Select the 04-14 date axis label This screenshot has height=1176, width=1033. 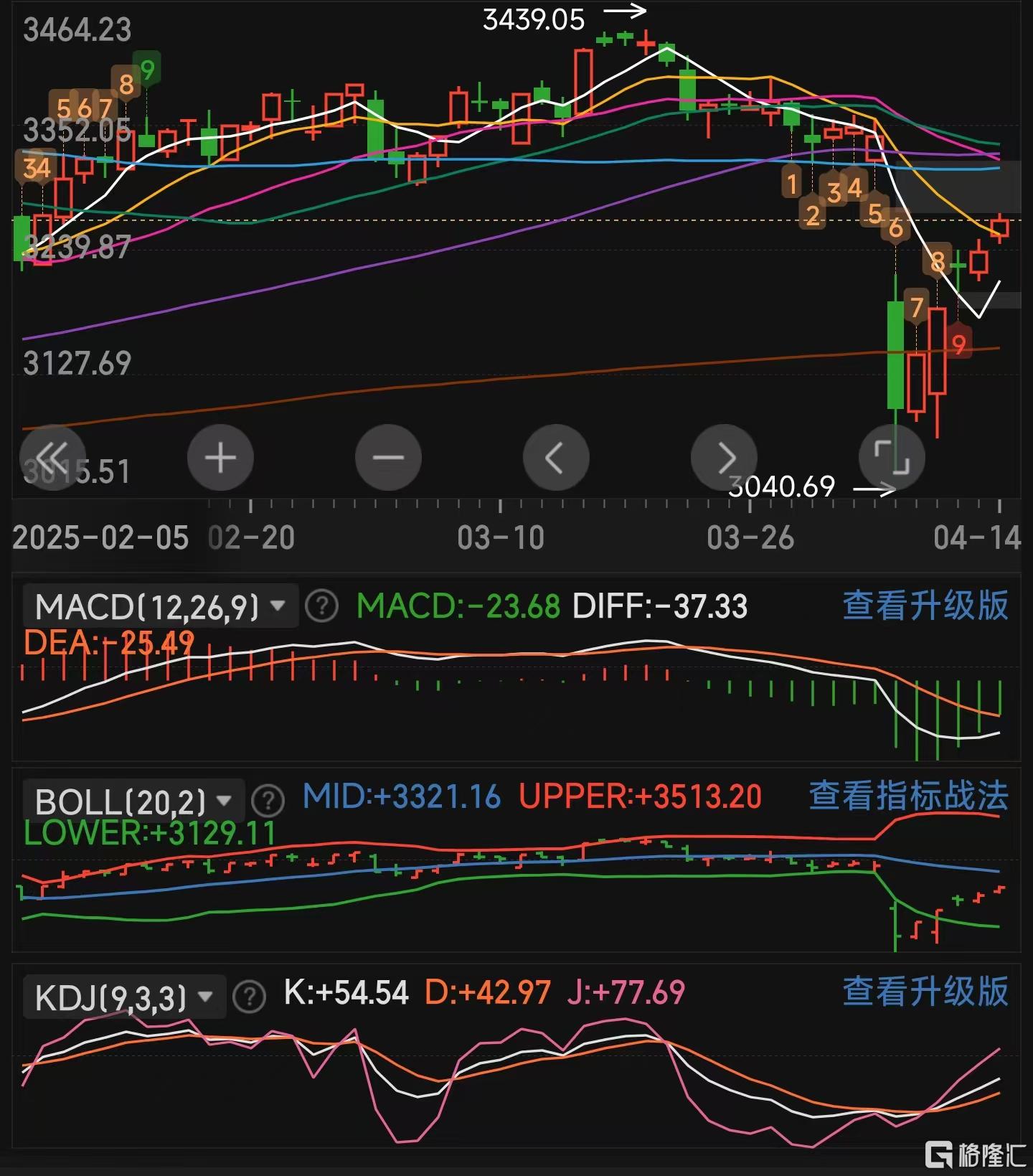tap(977, 538)
